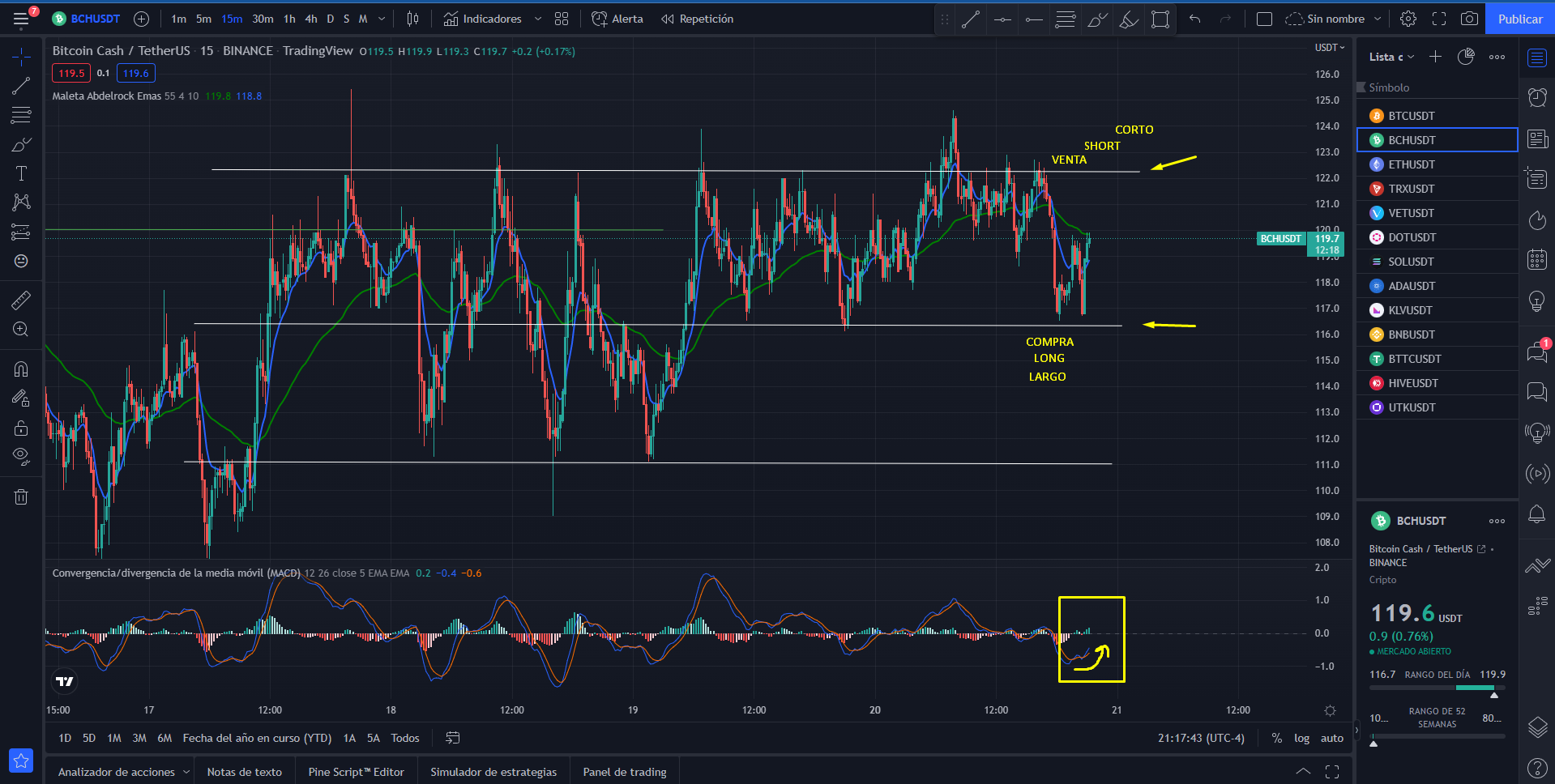Open the Pine Script Editor tab

click(356, 772)
